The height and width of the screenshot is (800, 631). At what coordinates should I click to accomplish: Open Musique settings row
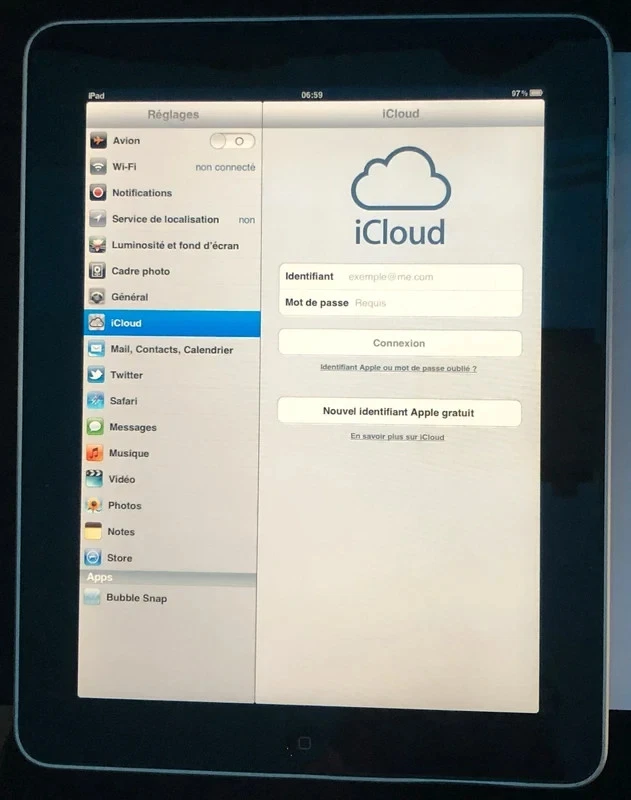(x=171, y=453)
